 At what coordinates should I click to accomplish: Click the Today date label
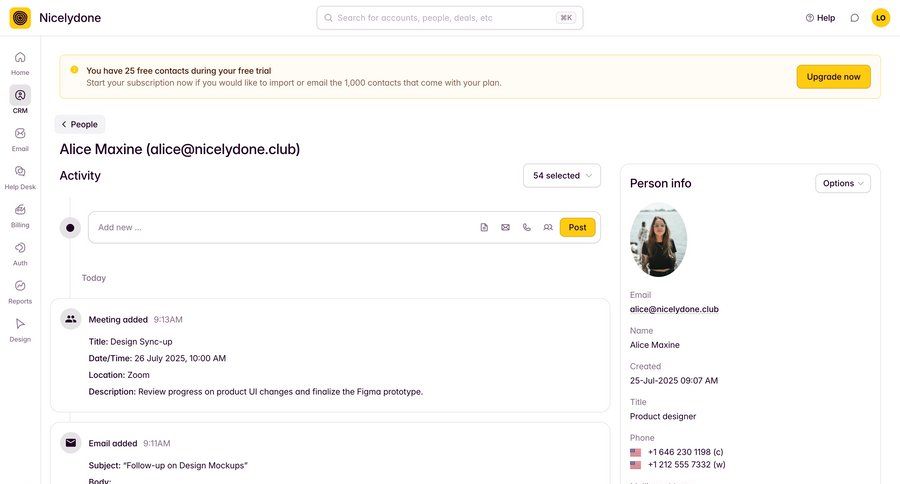(x=94, y=278)
